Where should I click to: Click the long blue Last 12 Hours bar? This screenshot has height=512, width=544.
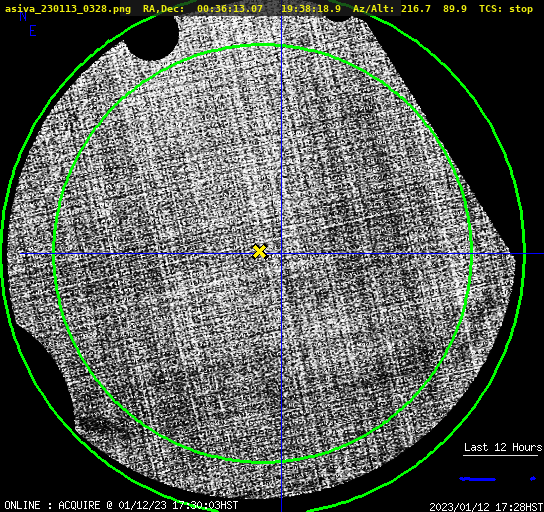pos(477,479)
